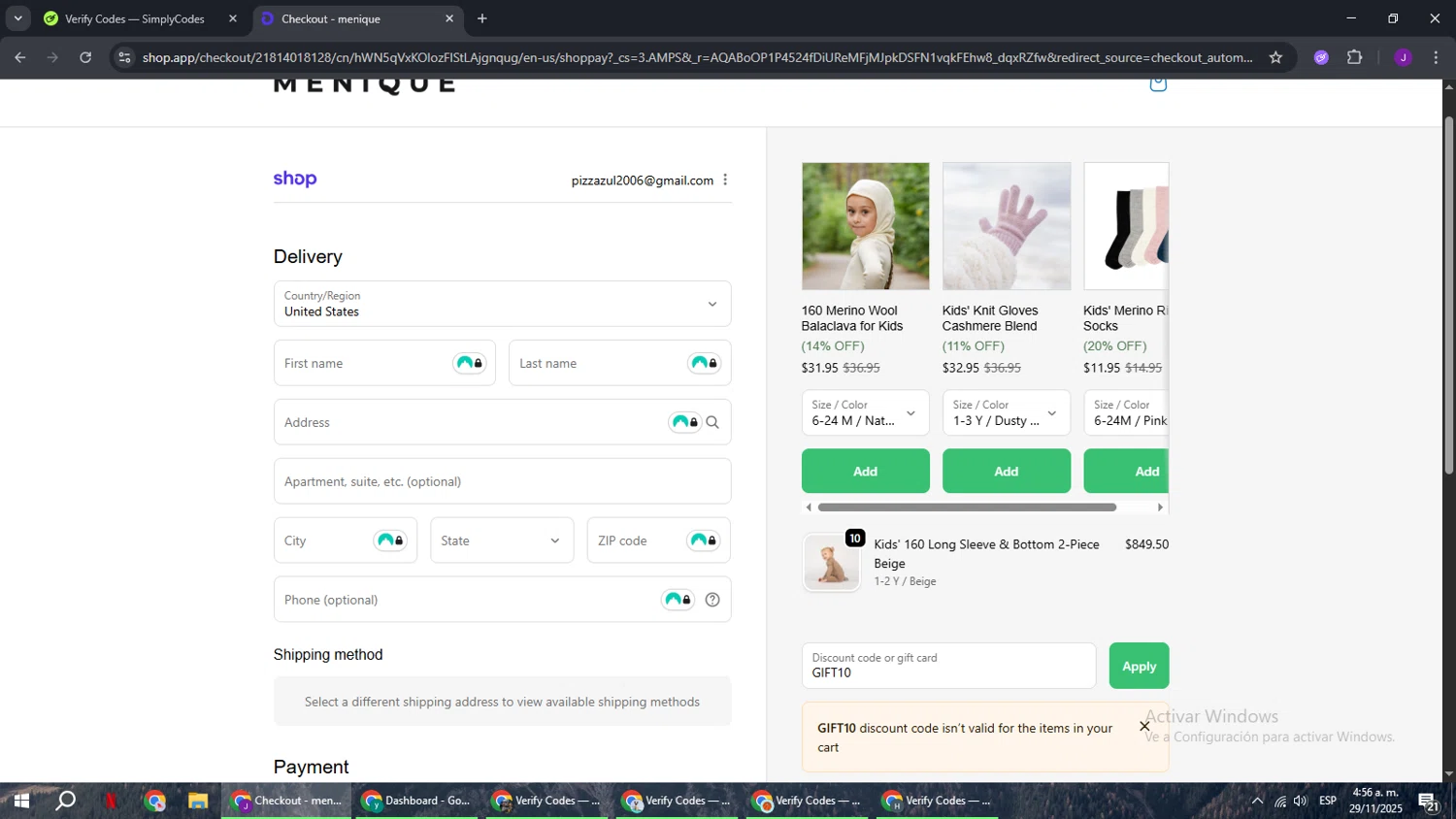The width and height of the screenshot is (1456, 819).
Task: Click the product carousel horizontal scrollbar
Action: (967, 507)
